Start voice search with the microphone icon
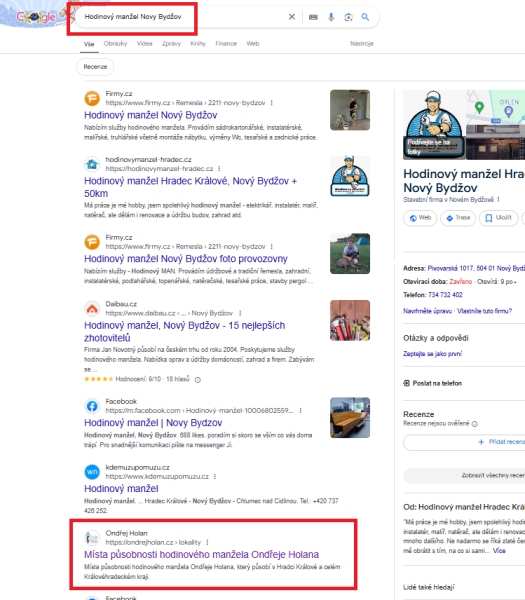The width and height of the screenshot is (525, 600). coord(331,17)
